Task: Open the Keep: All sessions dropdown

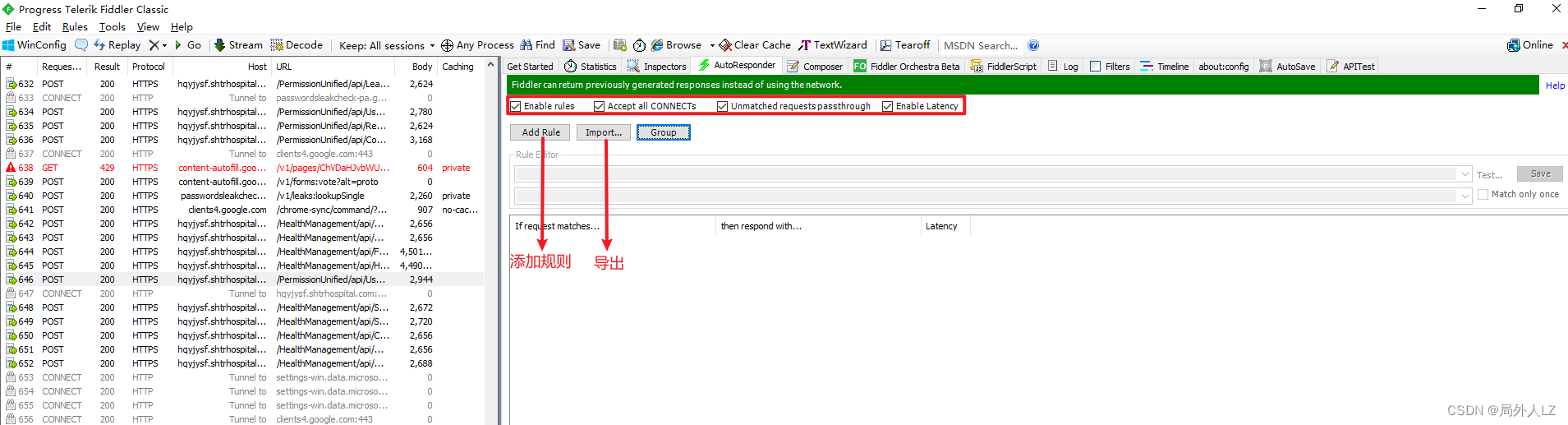Action: pos(387,45)
